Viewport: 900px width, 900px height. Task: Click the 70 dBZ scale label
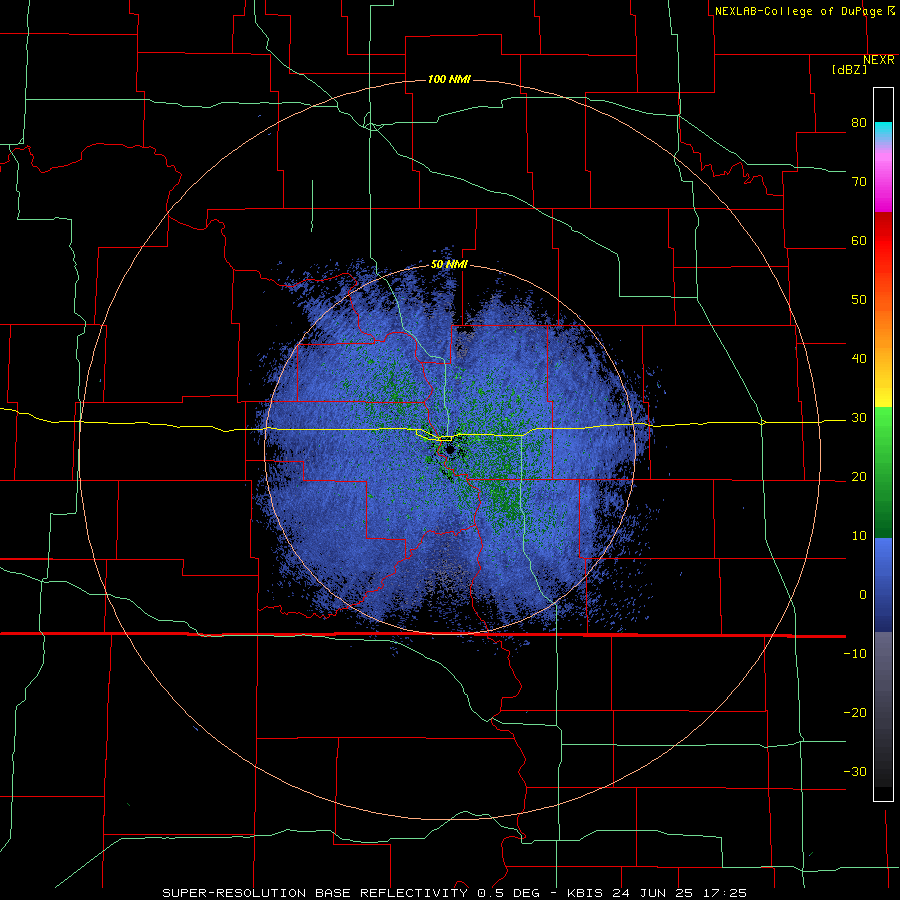(859, 182)
